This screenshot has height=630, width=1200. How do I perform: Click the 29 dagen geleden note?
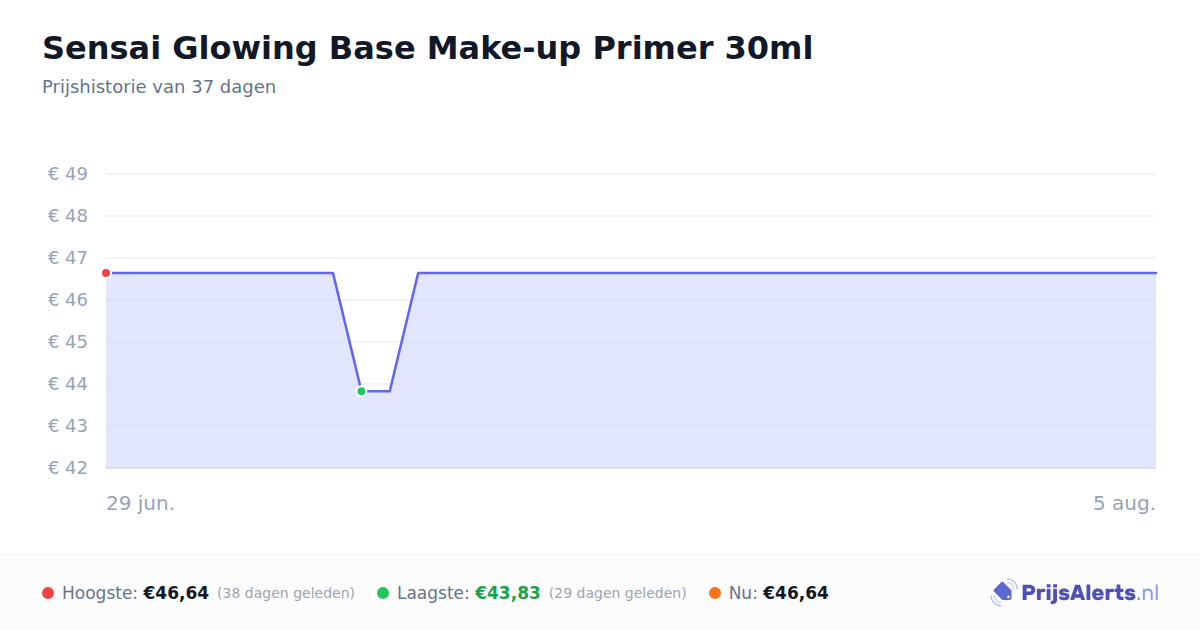[x=618, y=593]
